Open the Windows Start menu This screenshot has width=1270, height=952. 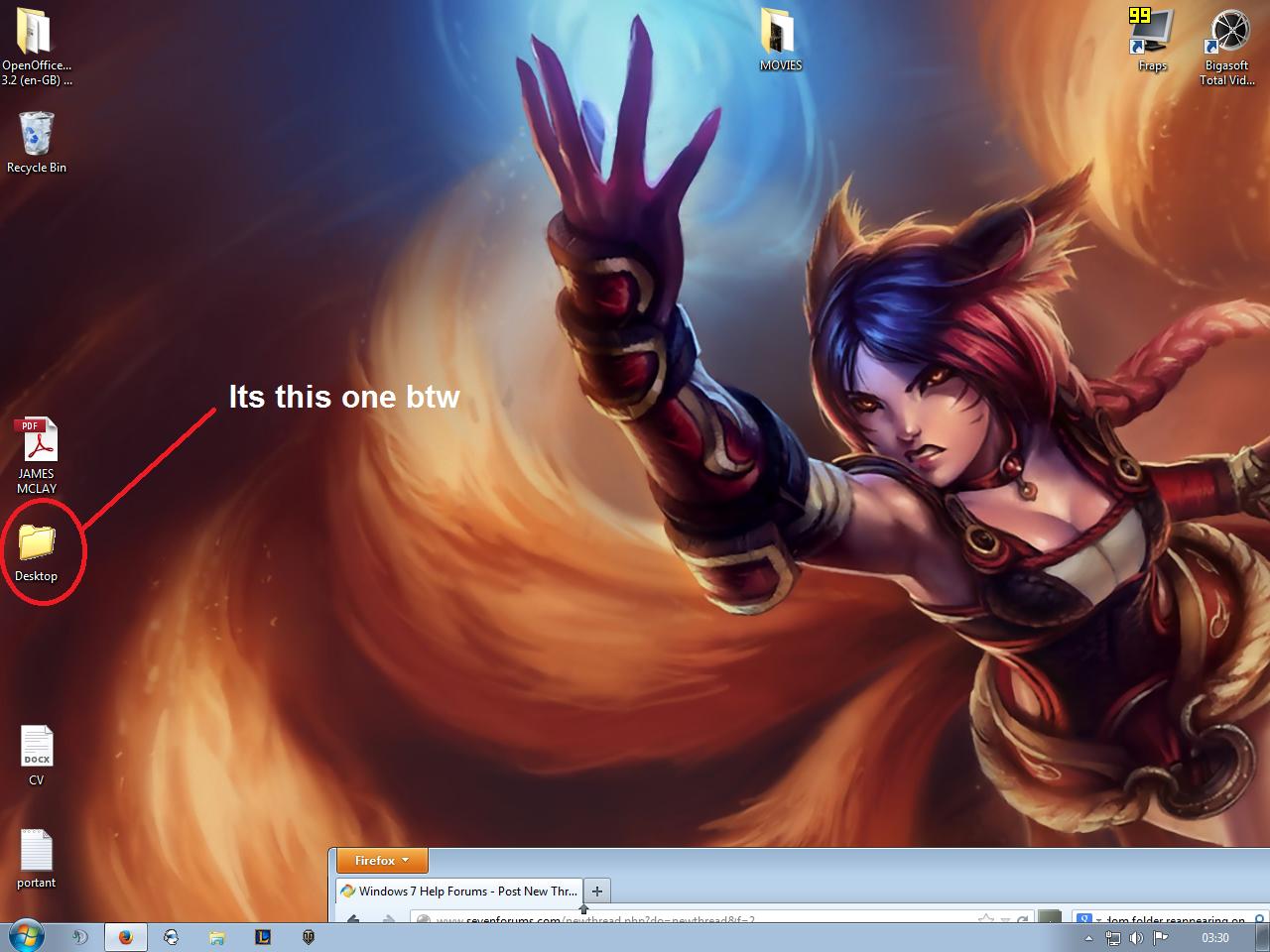(26, 936)
